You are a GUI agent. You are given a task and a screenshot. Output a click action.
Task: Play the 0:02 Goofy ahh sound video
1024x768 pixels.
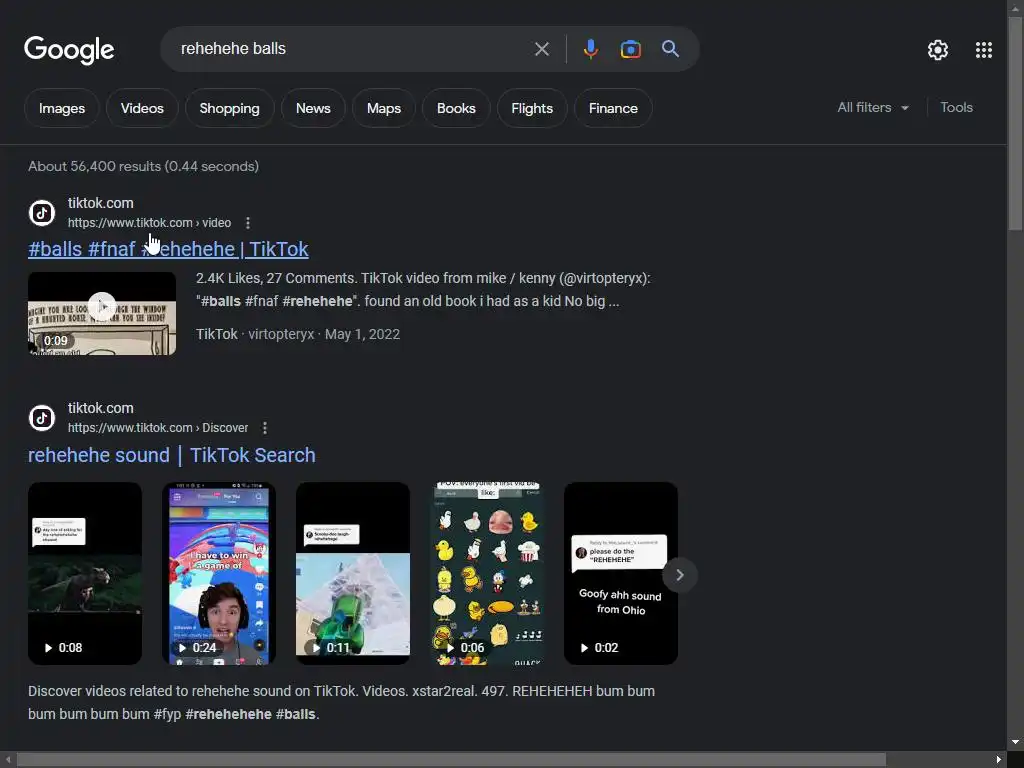coord(620,573)
